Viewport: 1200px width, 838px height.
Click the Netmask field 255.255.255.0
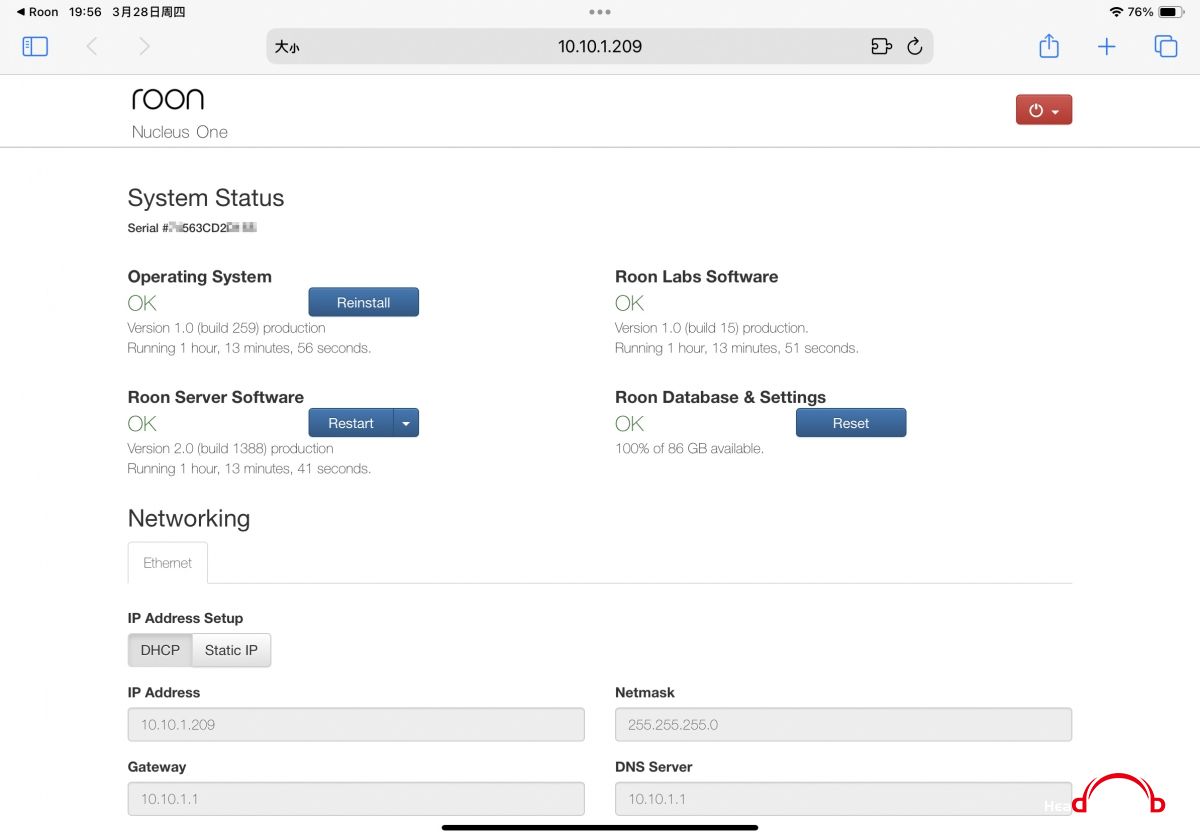pyautogui.click(x=843, y=725)
